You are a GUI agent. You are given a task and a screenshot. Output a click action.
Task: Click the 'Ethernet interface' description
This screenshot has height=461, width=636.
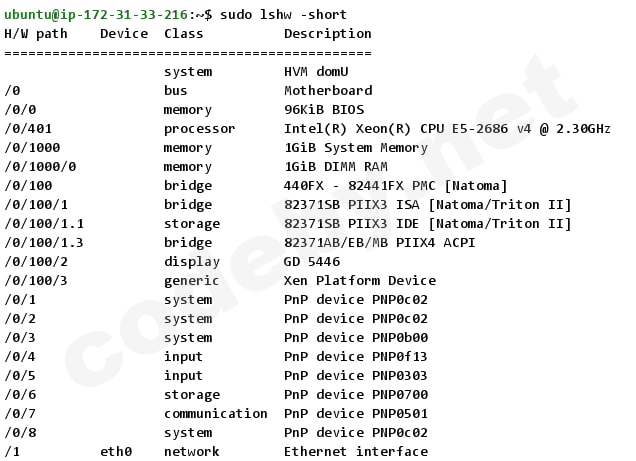pyautogui.click(x=356, y=451)
